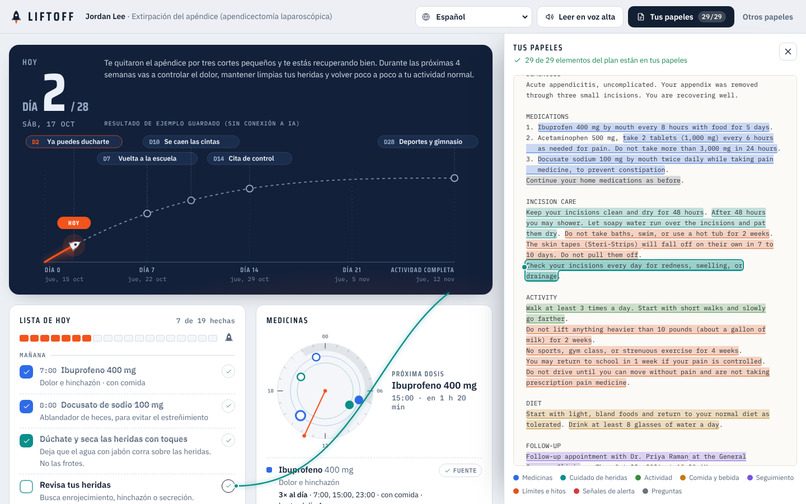Viewport: 806px width, 504px height.
Task: Click the Leer en voz alta button
Action: point(580,17)
